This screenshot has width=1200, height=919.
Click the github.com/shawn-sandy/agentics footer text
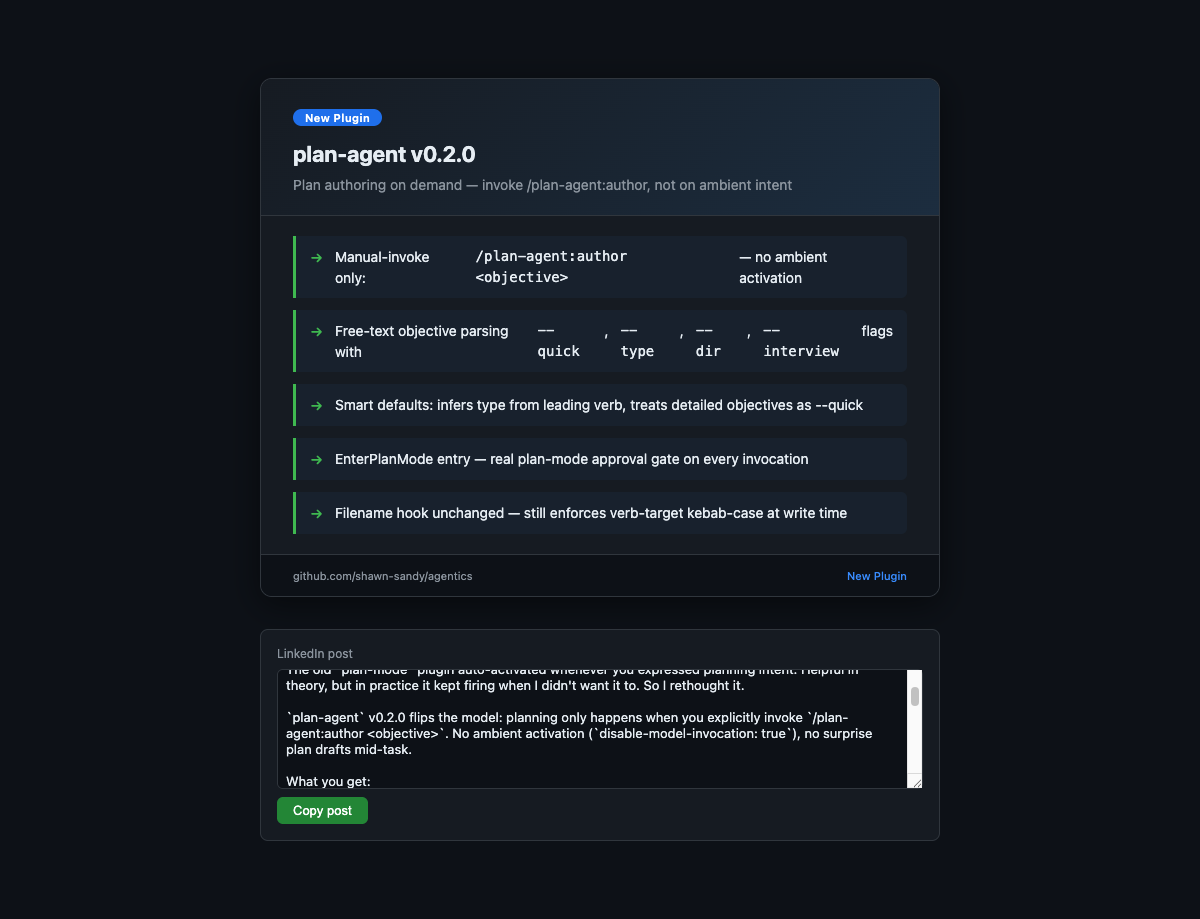382,576
